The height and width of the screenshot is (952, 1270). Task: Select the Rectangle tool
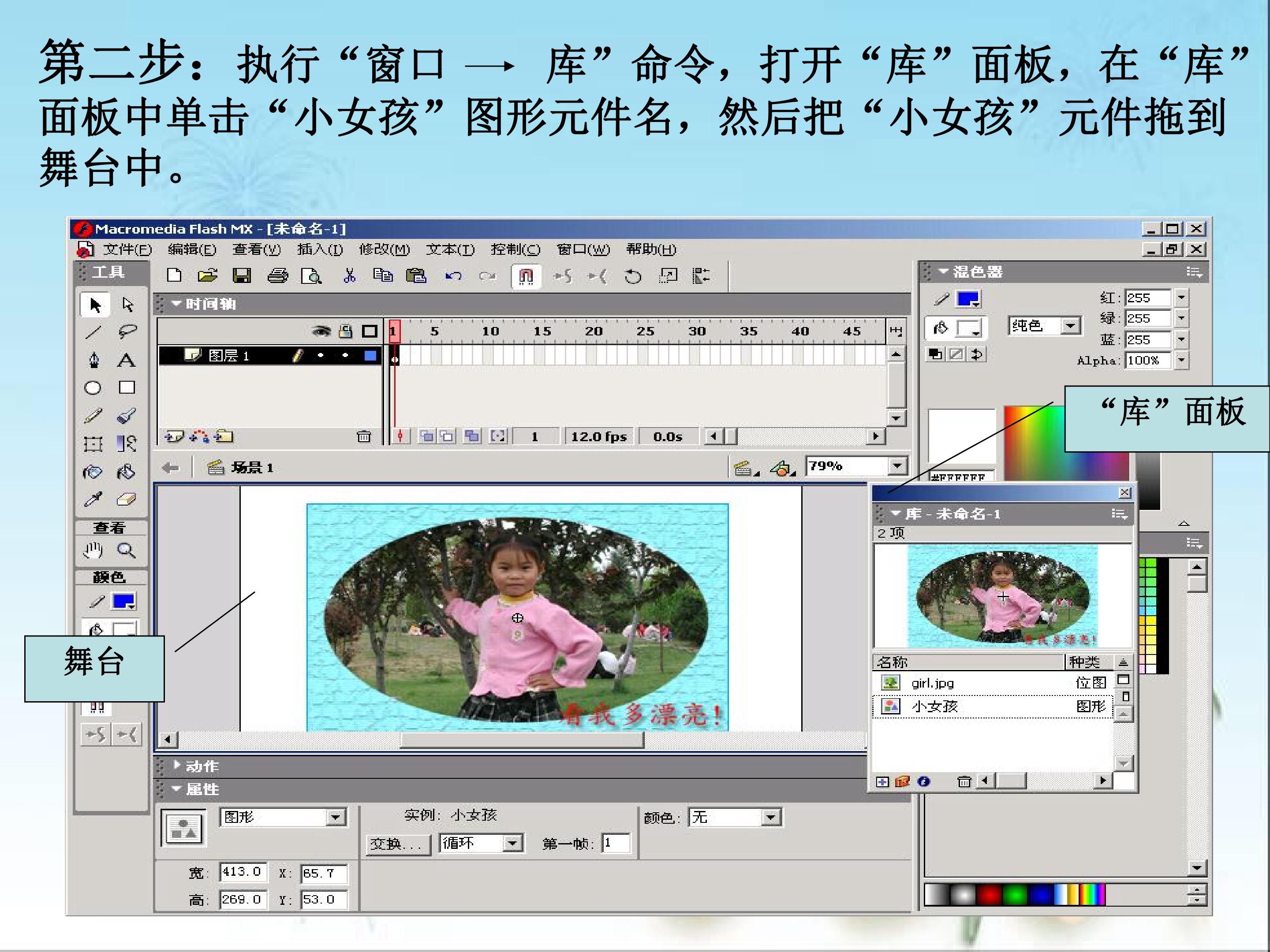[127, 387]
